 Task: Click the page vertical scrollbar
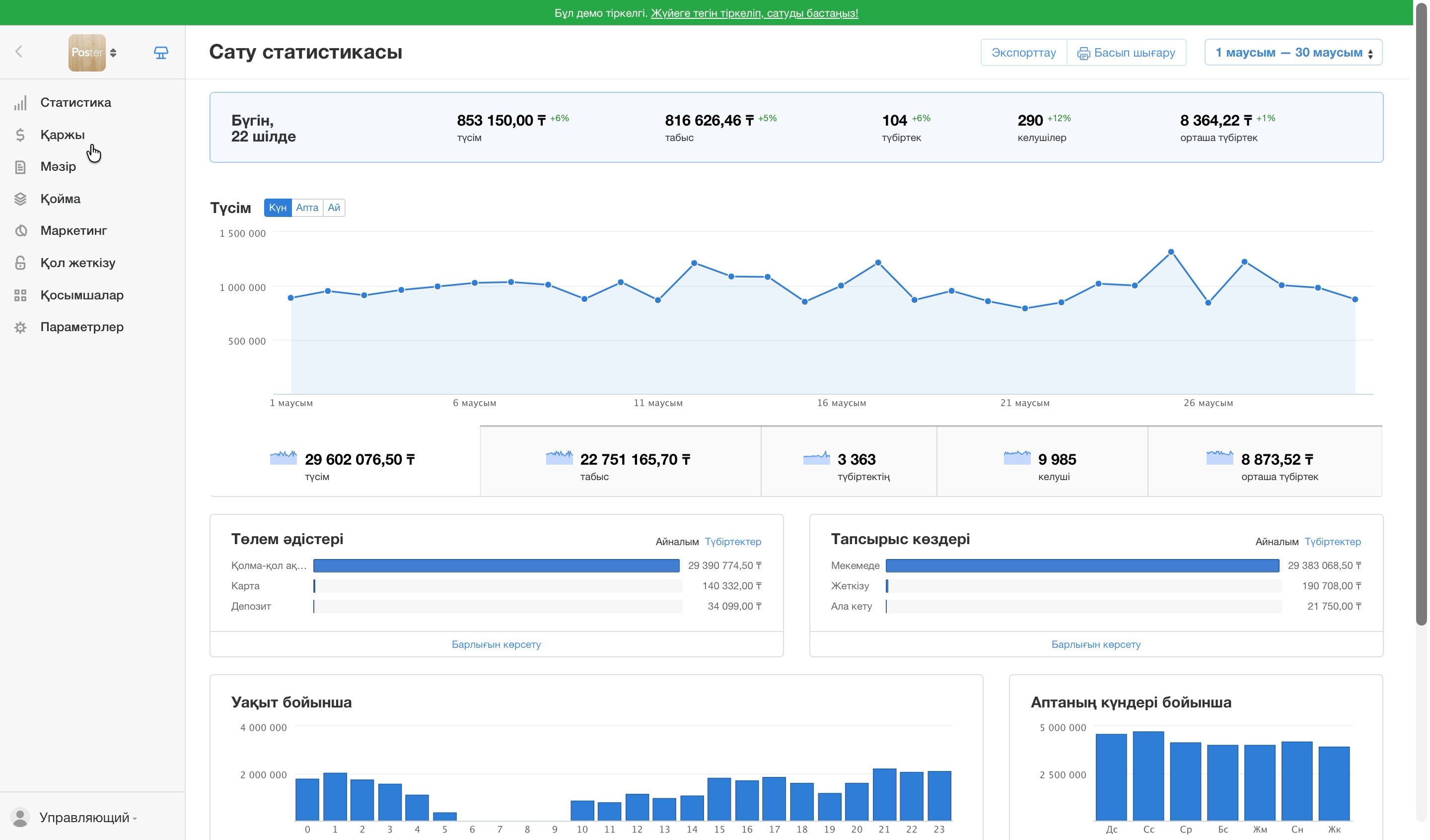coord(1422,318)
